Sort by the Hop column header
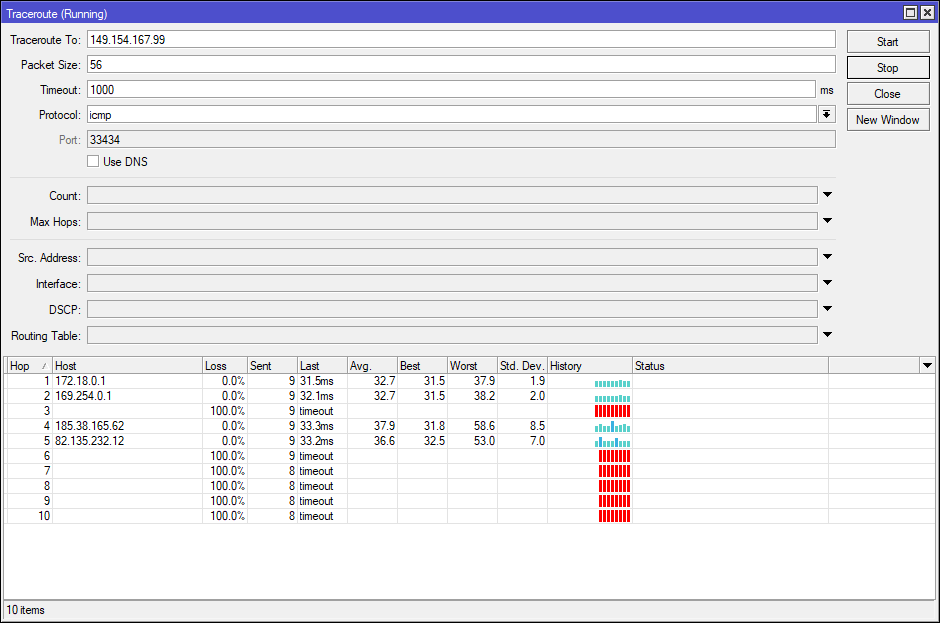This screenshot has width=940, height=623. pos(29,366)
